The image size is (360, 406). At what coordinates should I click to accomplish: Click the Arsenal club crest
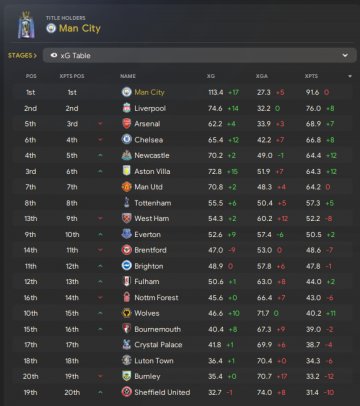(x=127, y=124)
